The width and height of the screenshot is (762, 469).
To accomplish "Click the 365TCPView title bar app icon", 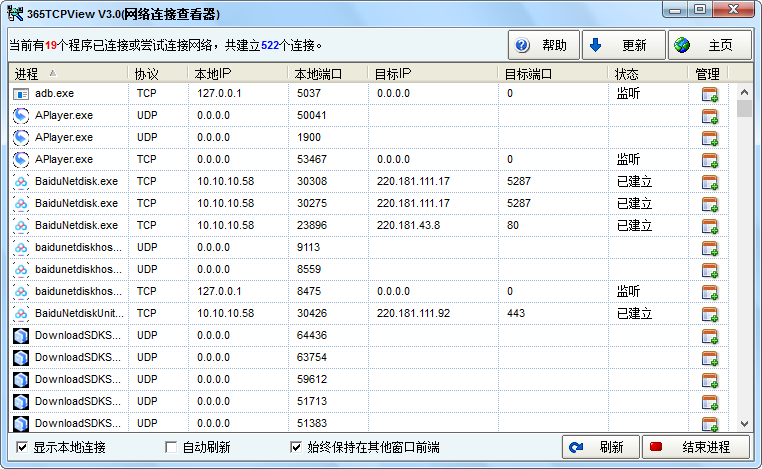I will pyautogui.click(x=15, y=13).
